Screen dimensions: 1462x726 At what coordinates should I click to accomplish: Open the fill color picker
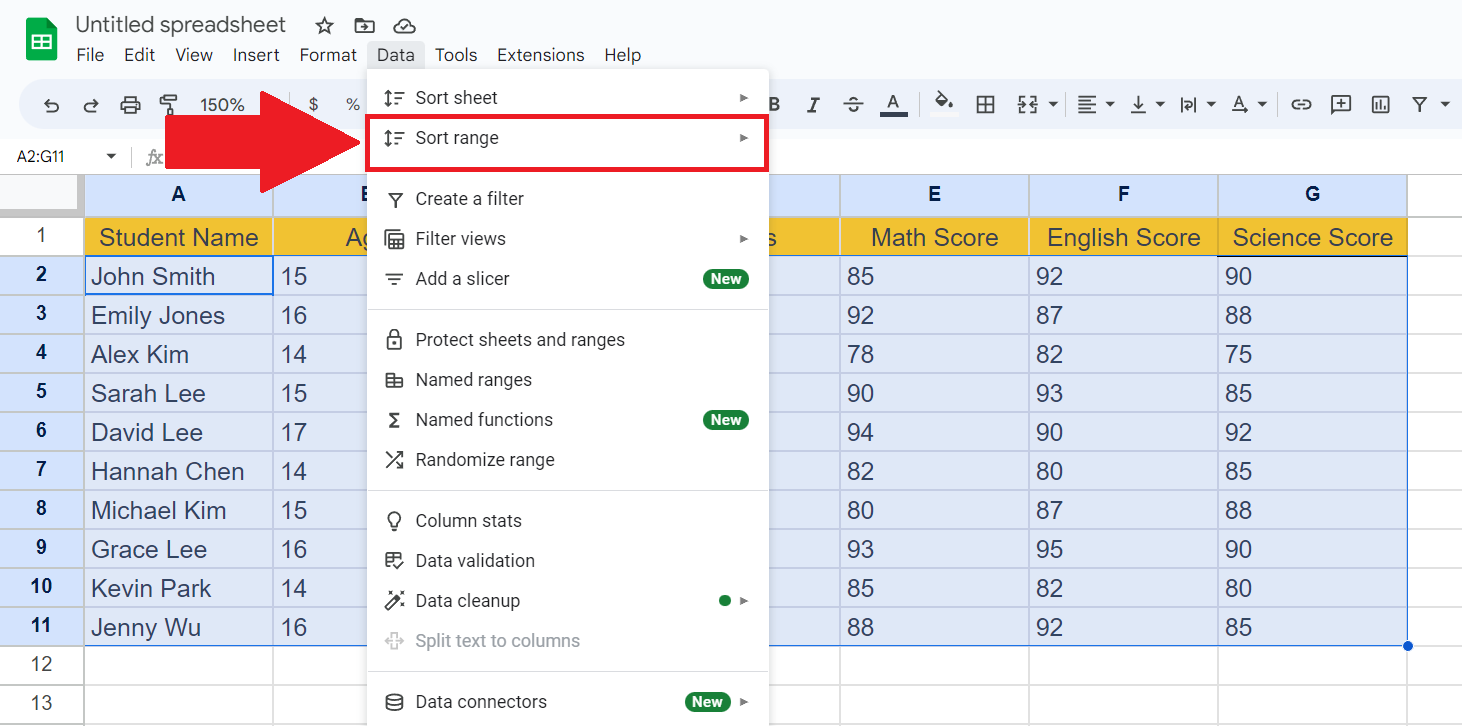[x=943, y=104]
